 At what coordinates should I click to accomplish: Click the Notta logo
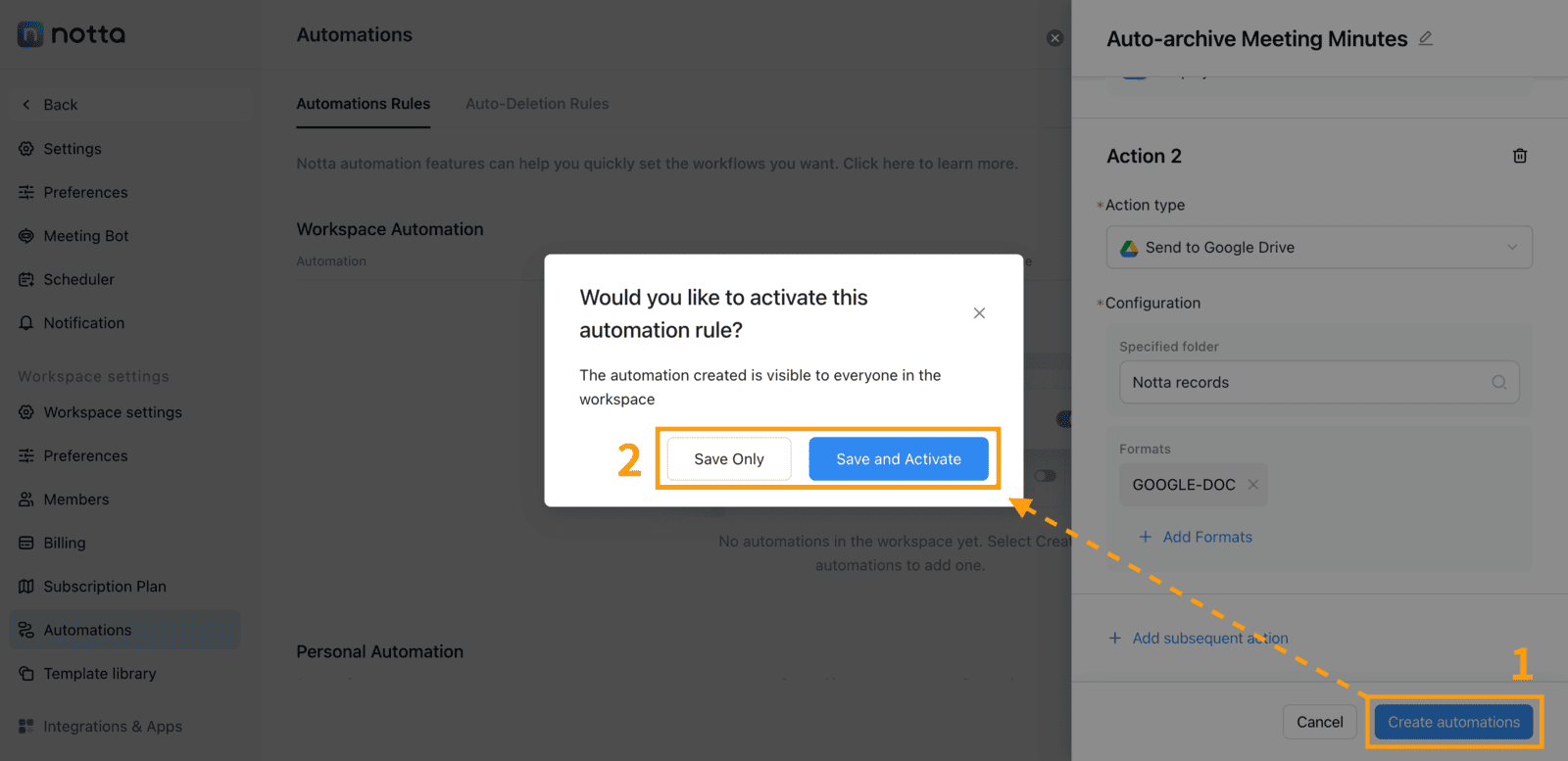[72, 34]
